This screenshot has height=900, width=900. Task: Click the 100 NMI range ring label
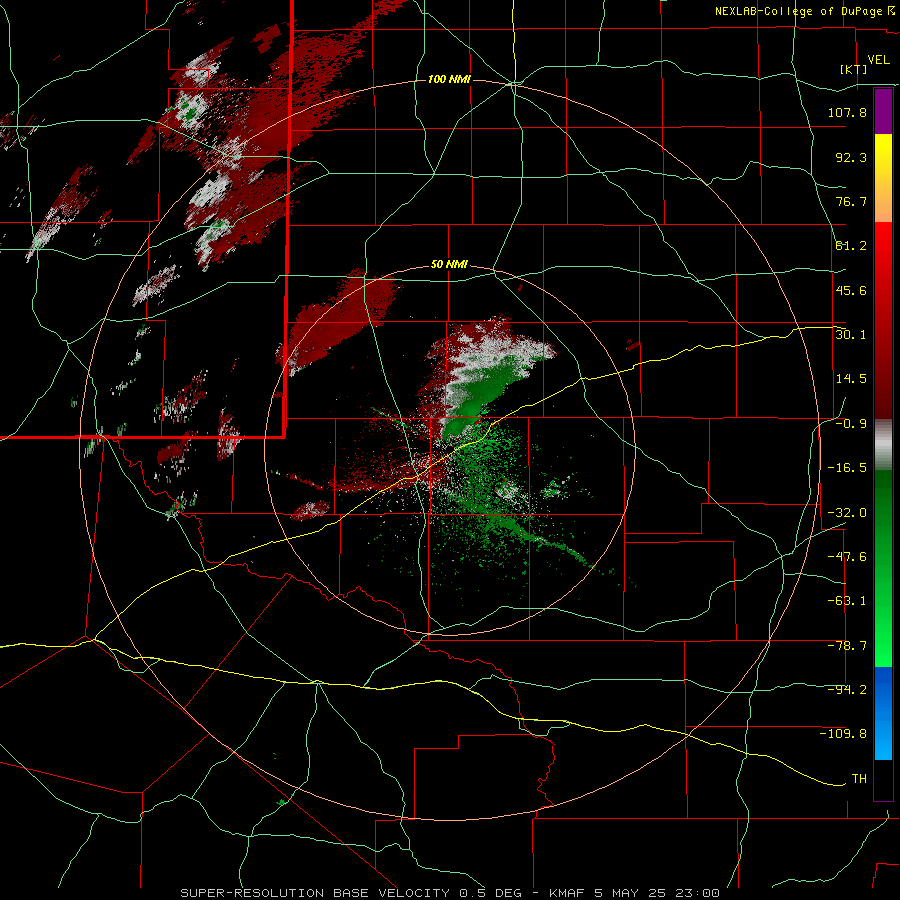pyautogui.click(x=449, y=79)
